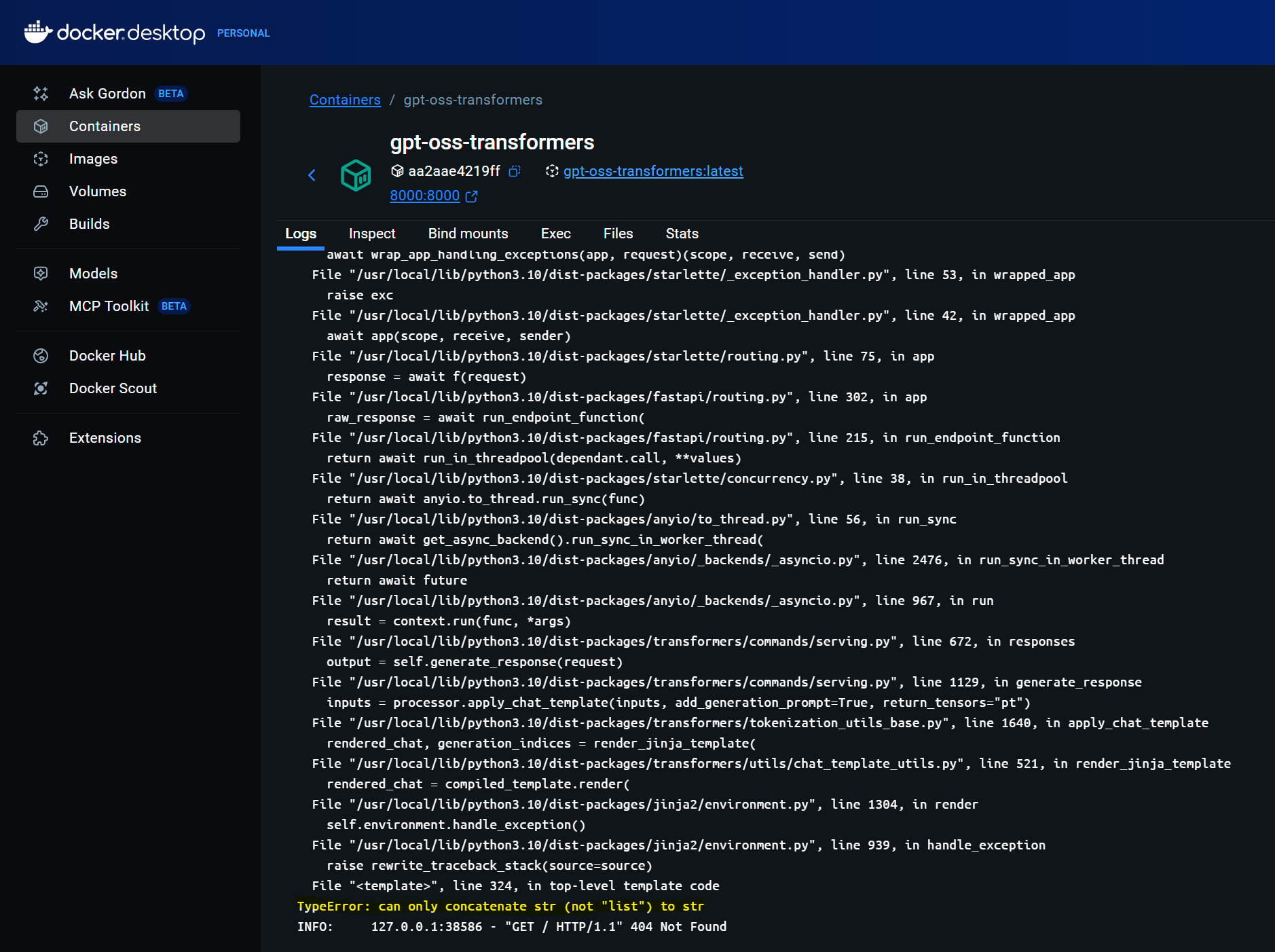Click the log line 'raise exc'
1275x952 pixels.
tap(360, 295)
